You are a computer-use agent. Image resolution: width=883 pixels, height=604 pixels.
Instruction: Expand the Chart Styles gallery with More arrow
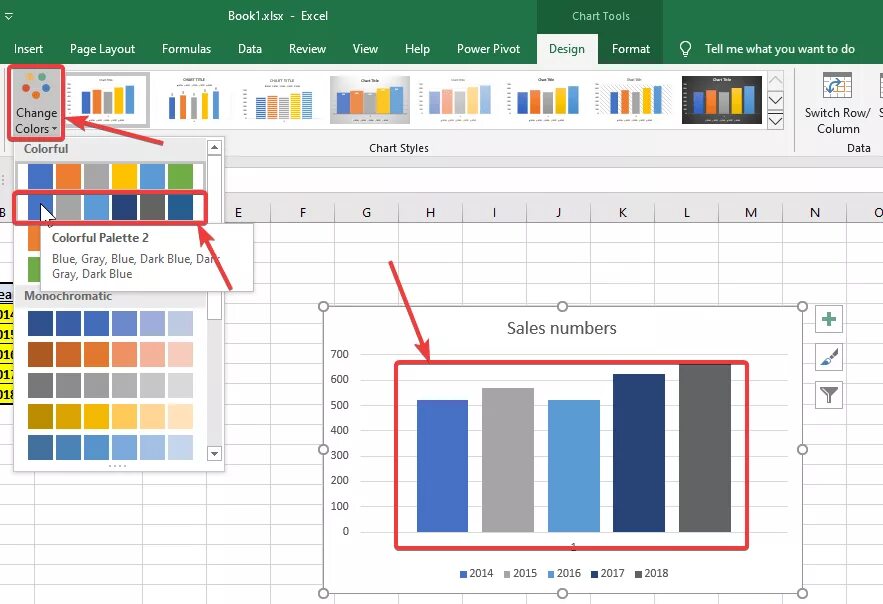pos(775,119)
